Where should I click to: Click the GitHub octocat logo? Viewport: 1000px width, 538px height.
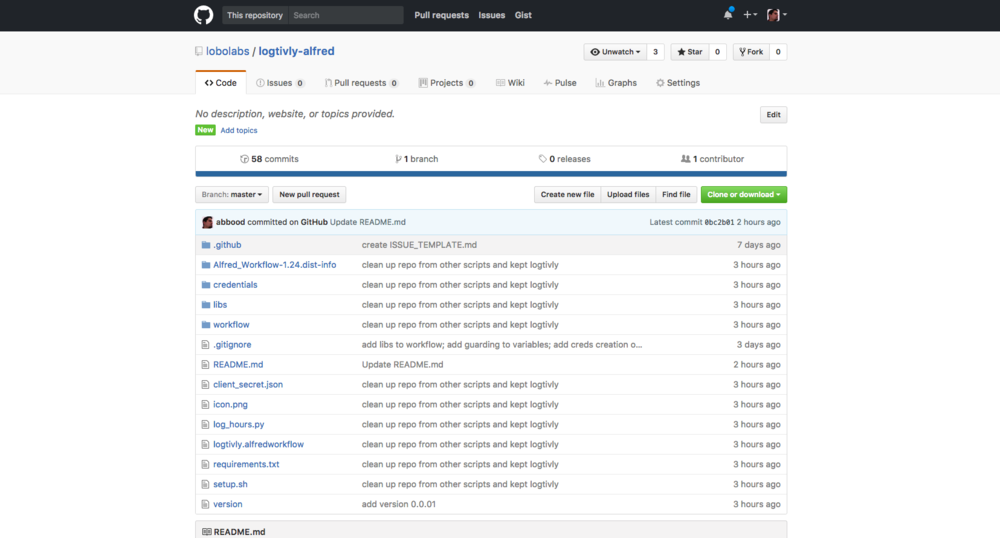[203, 15]
